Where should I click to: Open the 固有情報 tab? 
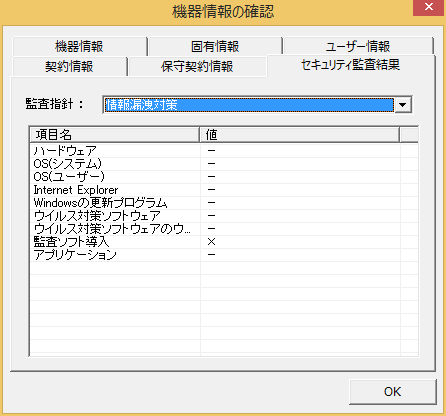click(x=215, y=46)
